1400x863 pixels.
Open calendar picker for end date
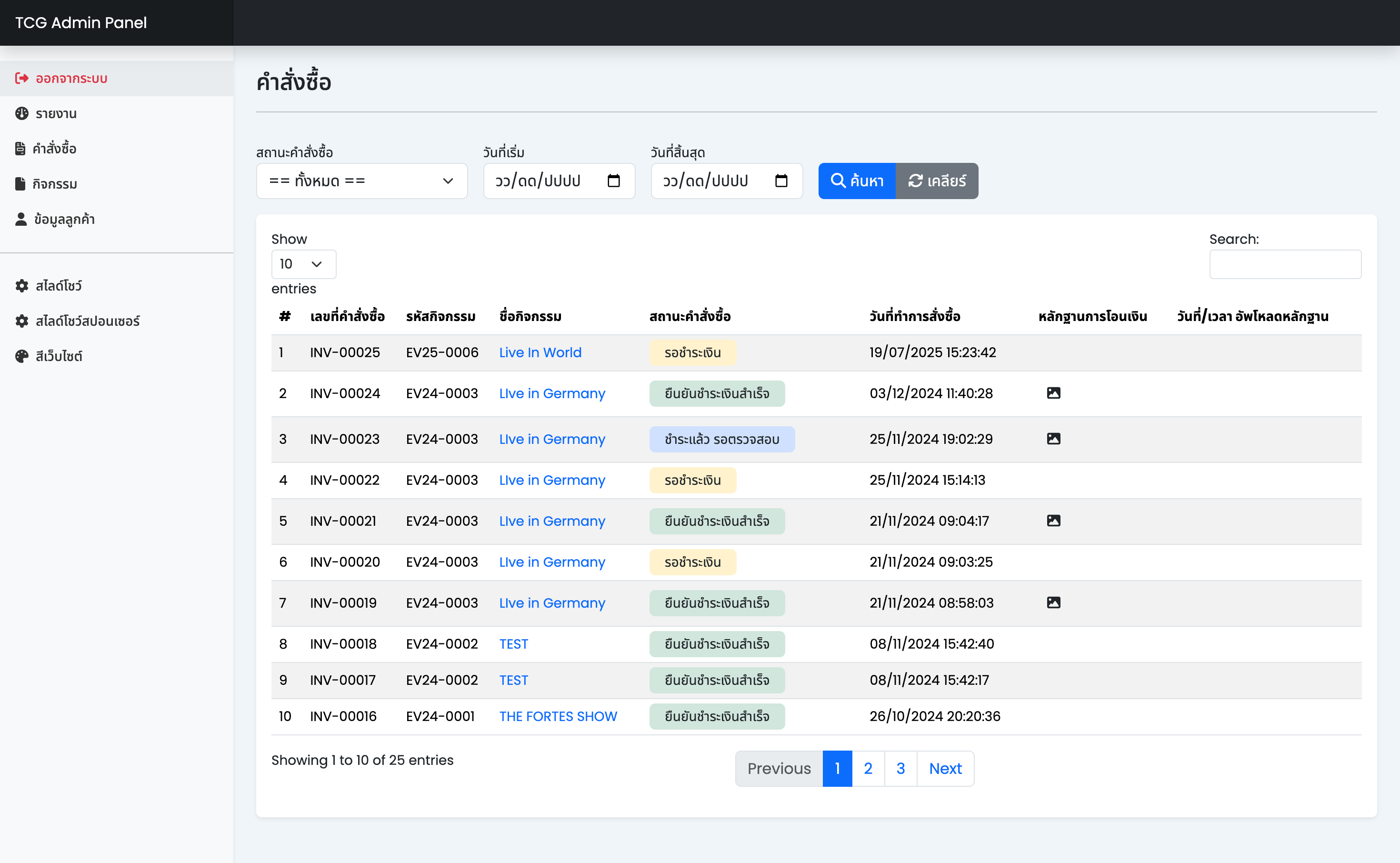(x=781, y=181)
